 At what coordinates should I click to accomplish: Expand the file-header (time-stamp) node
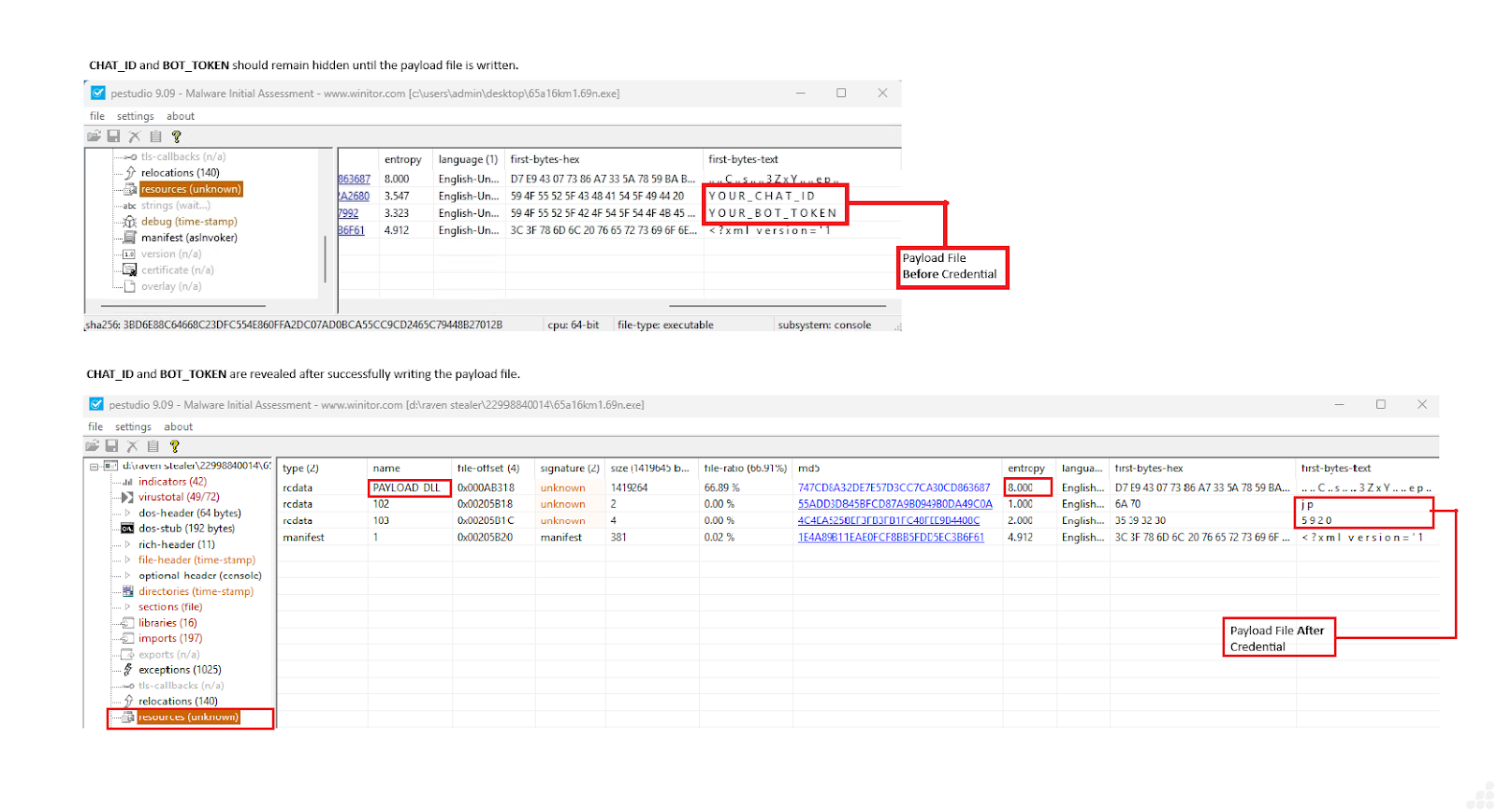pyautogui.click(x=128, y=560)
